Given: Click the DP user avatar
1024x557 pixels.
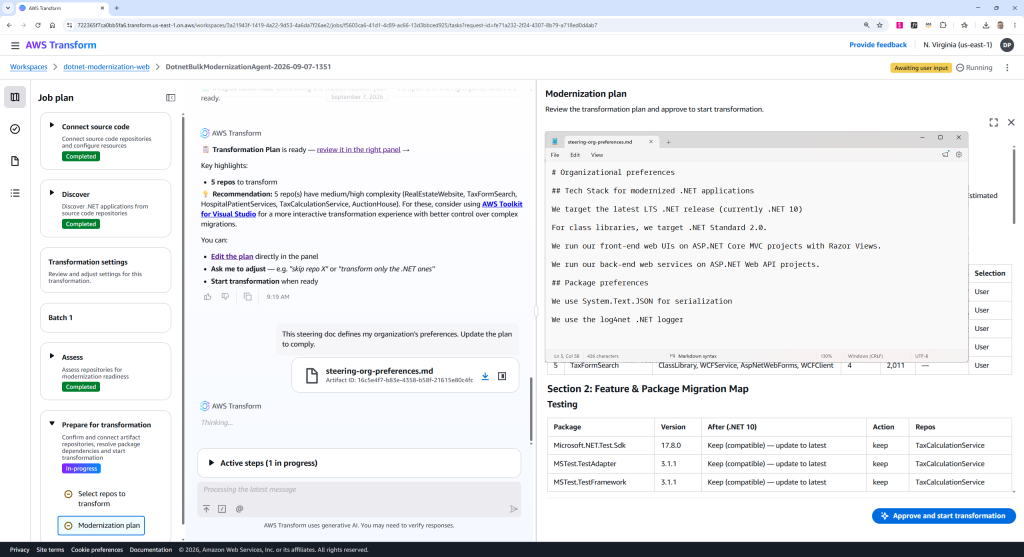Looking at the screenshot, I should pos(1007,45).
